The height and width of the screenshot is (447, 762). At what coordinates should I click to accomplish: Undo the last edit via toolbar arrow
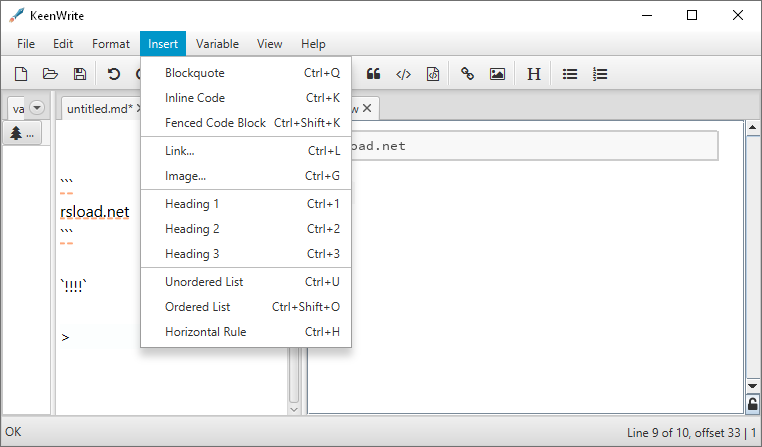pos(114,74)
